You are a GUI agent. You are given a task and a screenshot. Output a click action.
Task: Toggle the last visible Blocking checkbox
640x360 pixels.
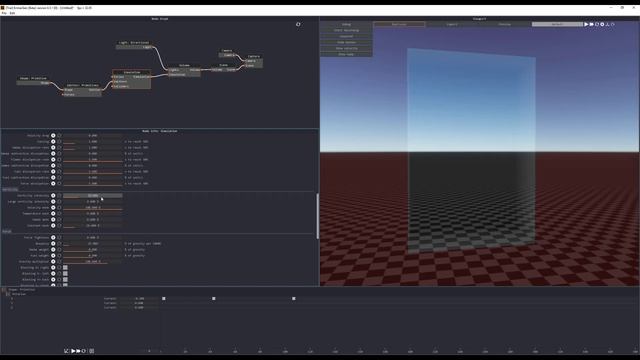pos(65,285)
